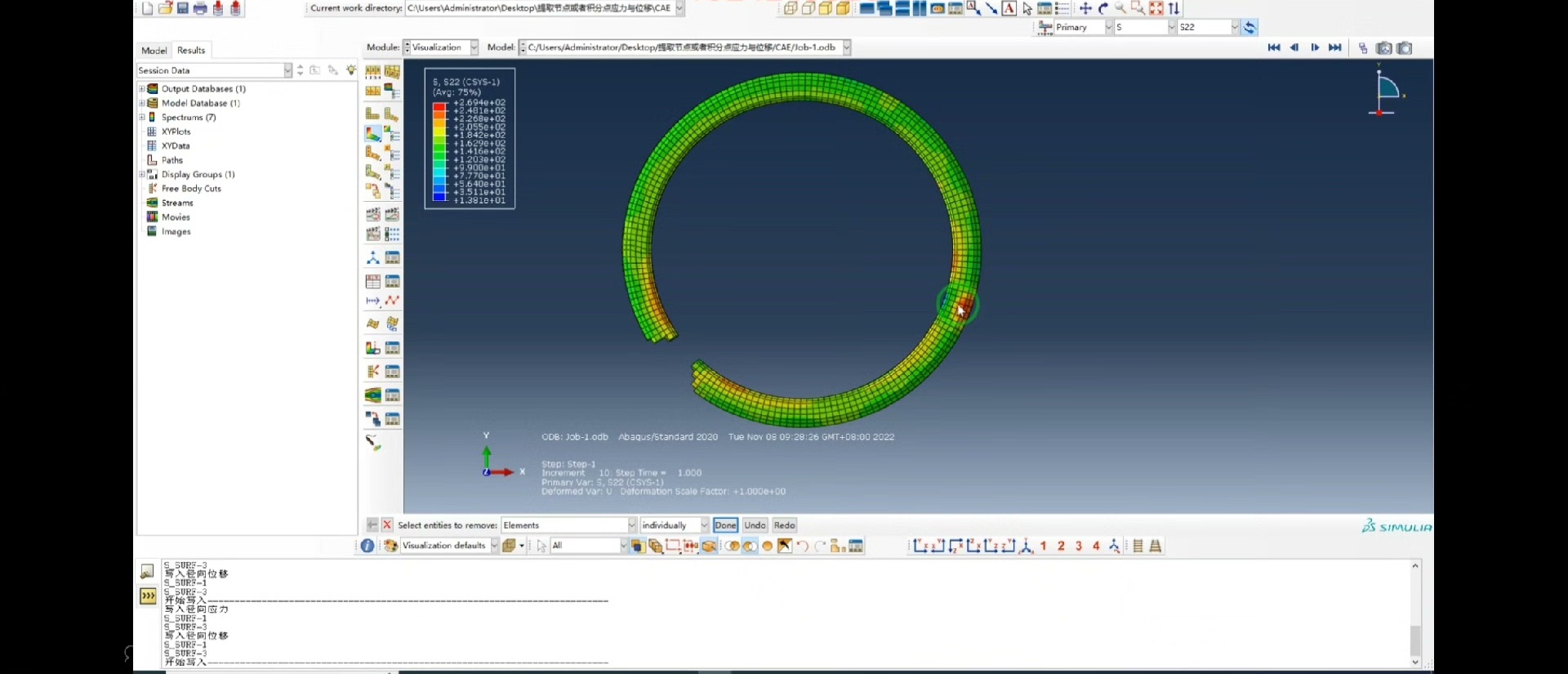Click the message area icon in the bottom-left

click(x=147, y=571)
